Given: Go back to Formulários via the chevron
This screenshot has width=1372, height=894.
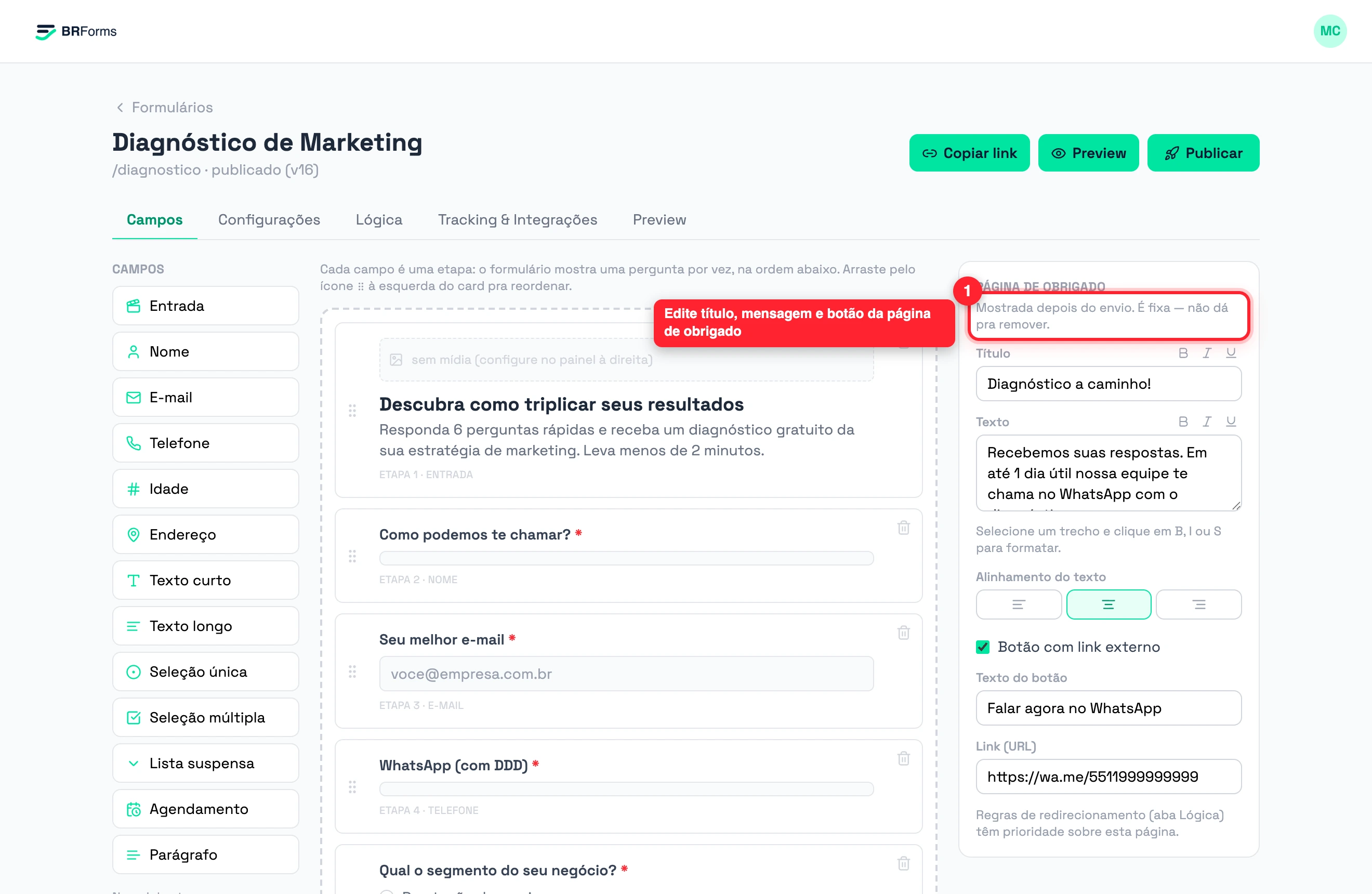Looking at the screenshot, I should point(120,108).
